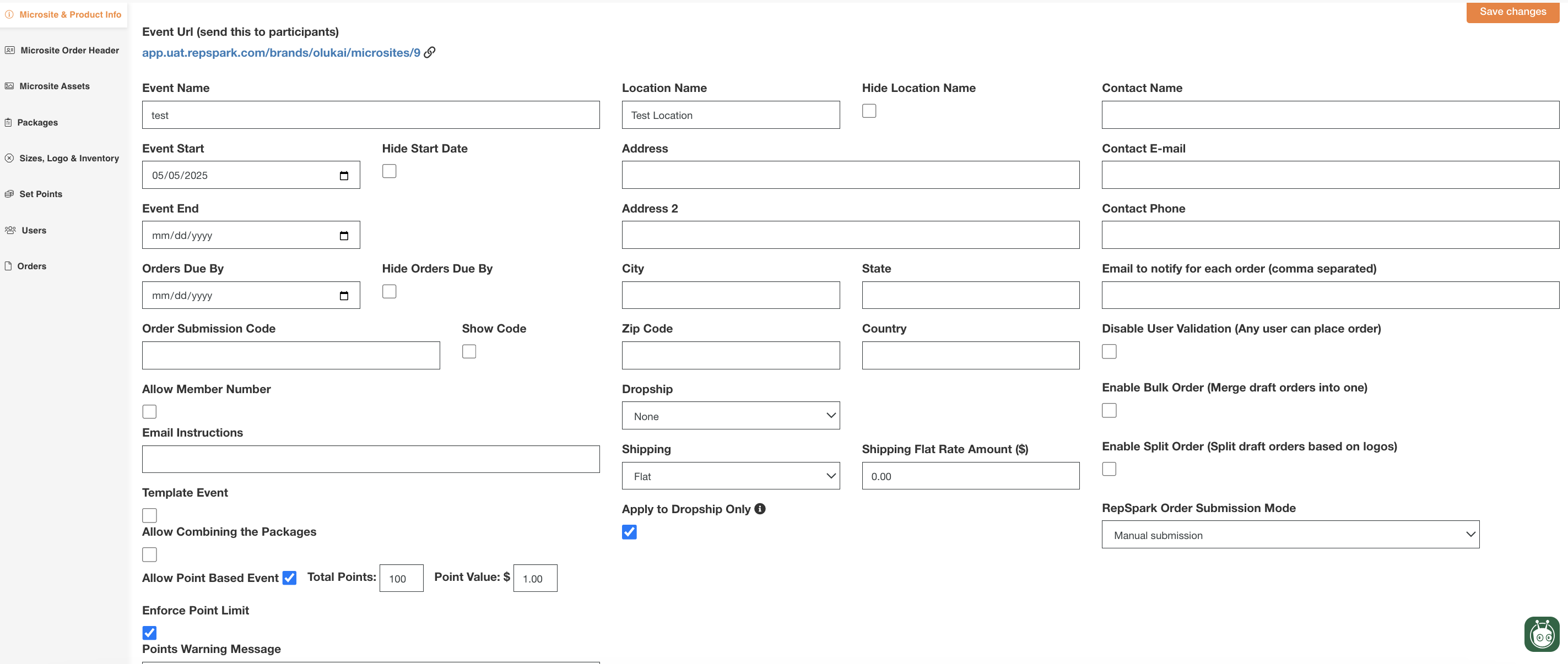Click the Orders Due By date field

pyautogui.click(x=251, y=295)
